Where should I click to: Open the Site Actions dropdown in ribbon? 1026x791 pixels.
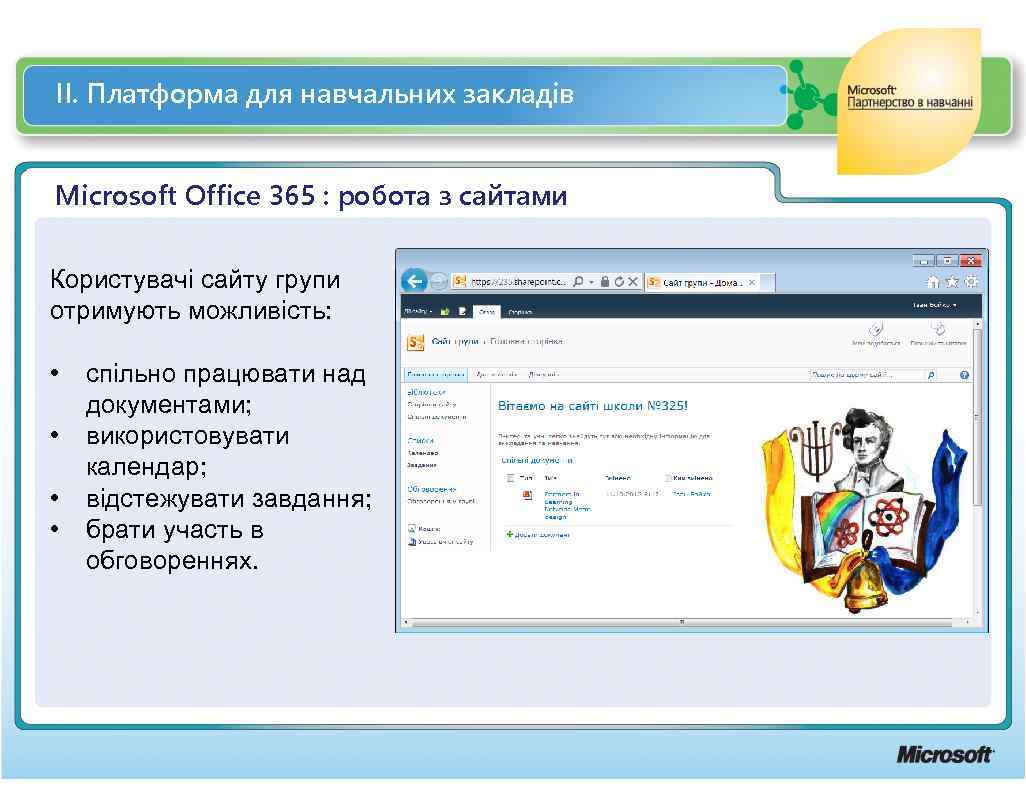point(418,311)
